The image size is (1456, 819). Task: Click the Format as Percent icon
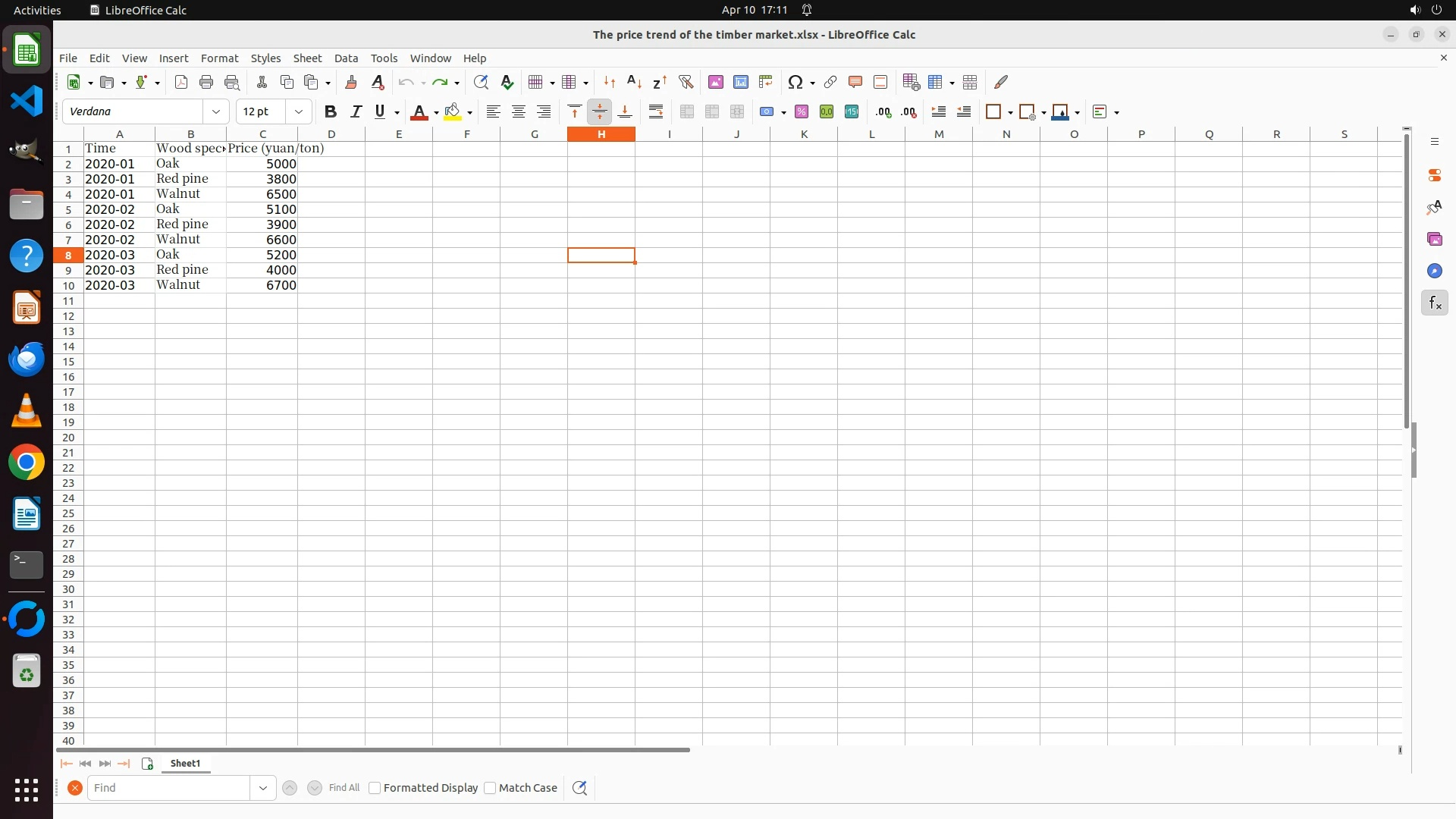tap(802, 111)
